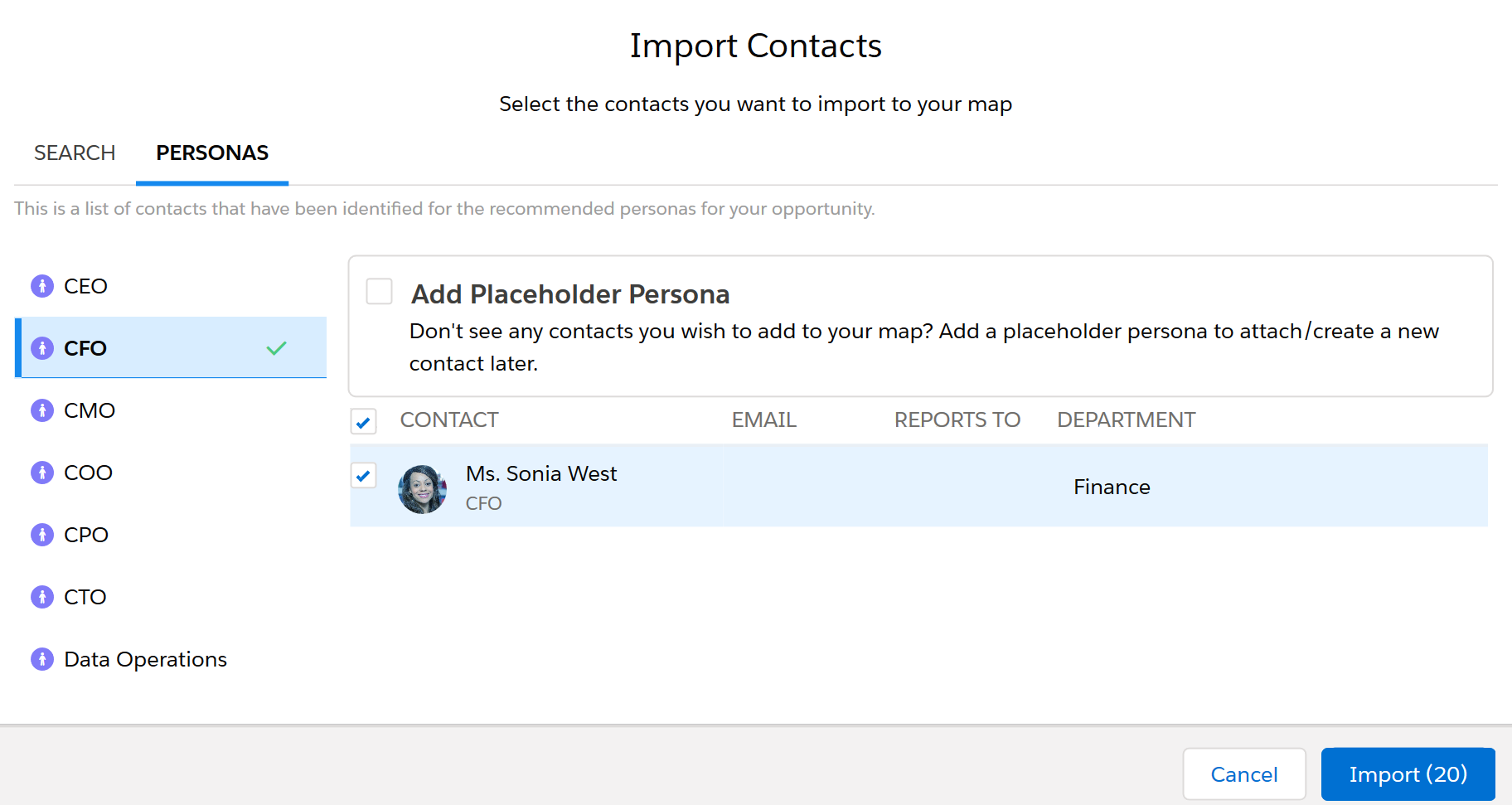This screenshot has height=805, width=1512.
Task: Select the CFO persona label
Action: 85,348
